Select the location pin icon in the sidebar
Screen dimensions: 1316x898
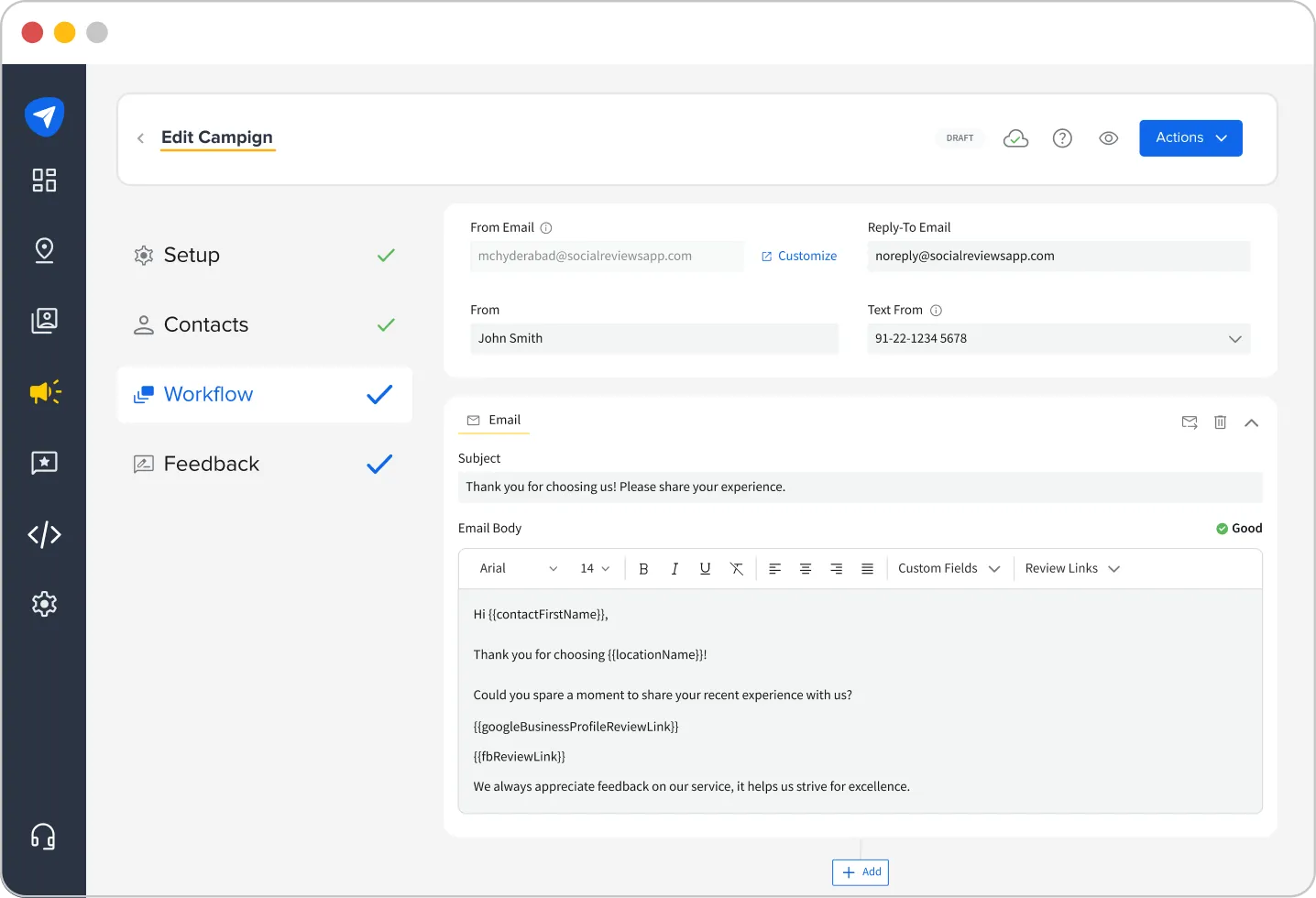click(44, 250)
